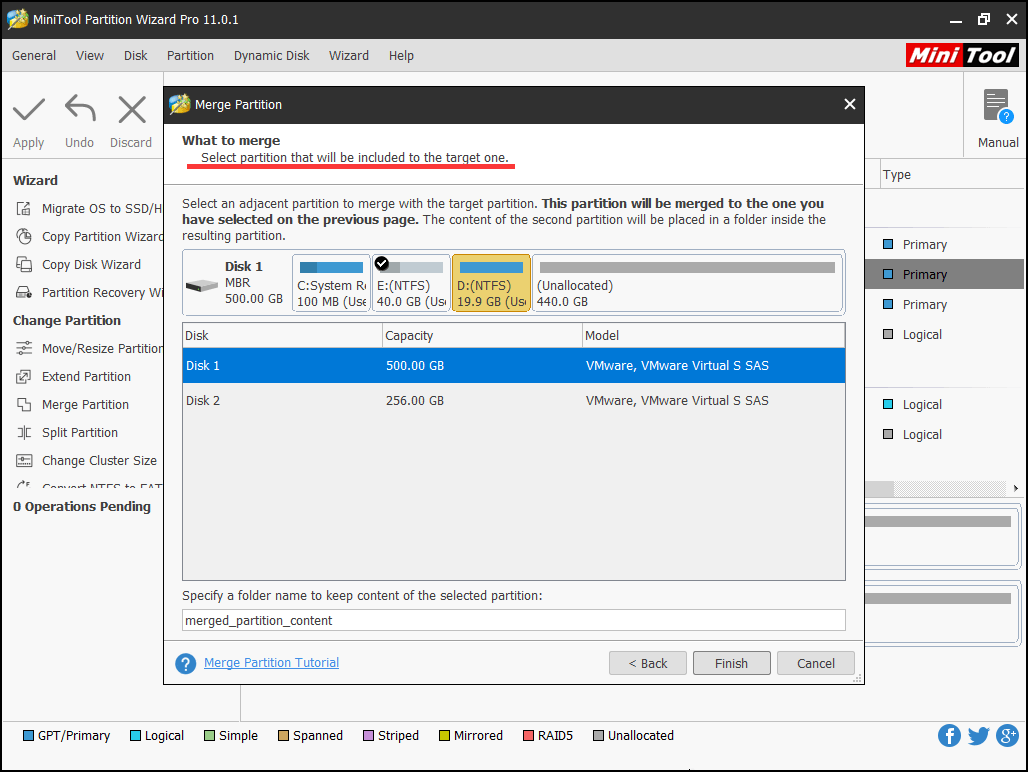
Task: Click the Capacity column header
Action: tap(483, 336)
